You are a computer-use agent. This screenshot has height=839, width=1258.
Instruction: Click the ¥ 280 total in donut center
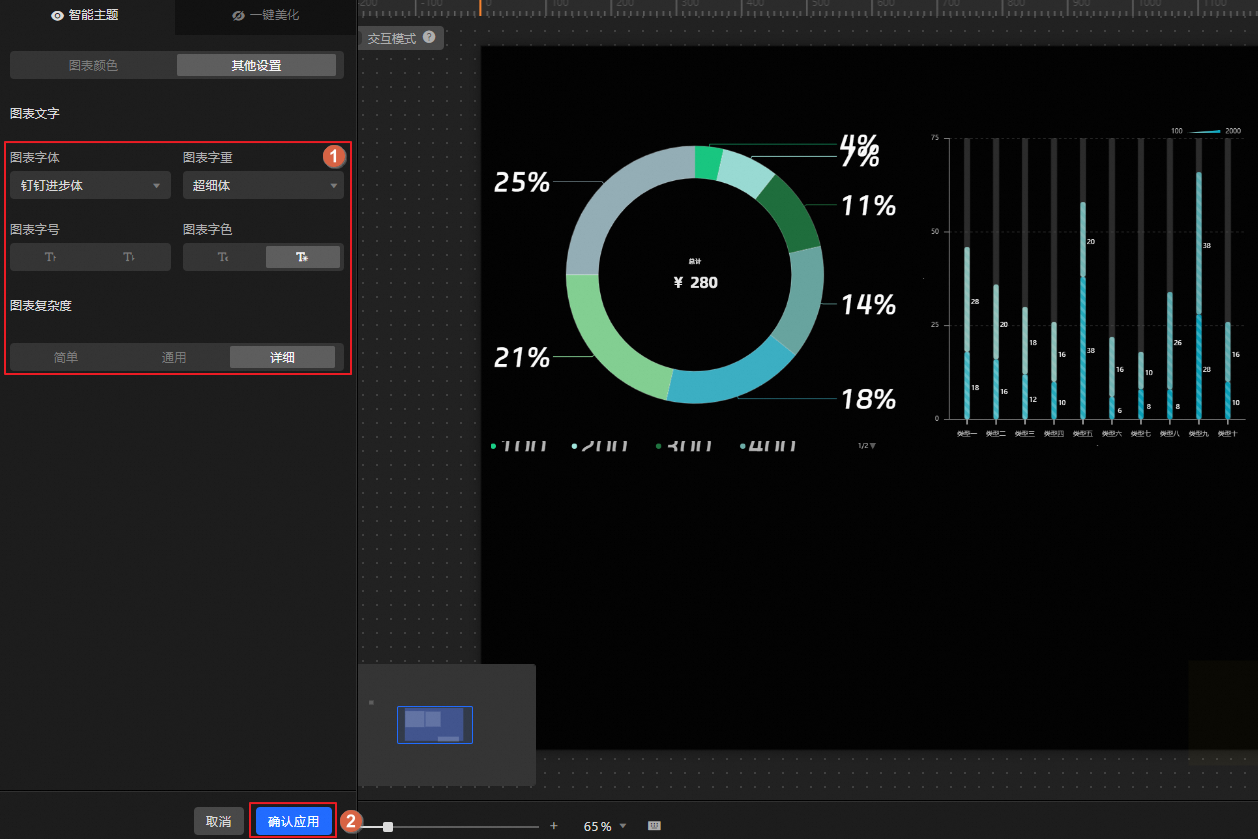pos(696,283)
